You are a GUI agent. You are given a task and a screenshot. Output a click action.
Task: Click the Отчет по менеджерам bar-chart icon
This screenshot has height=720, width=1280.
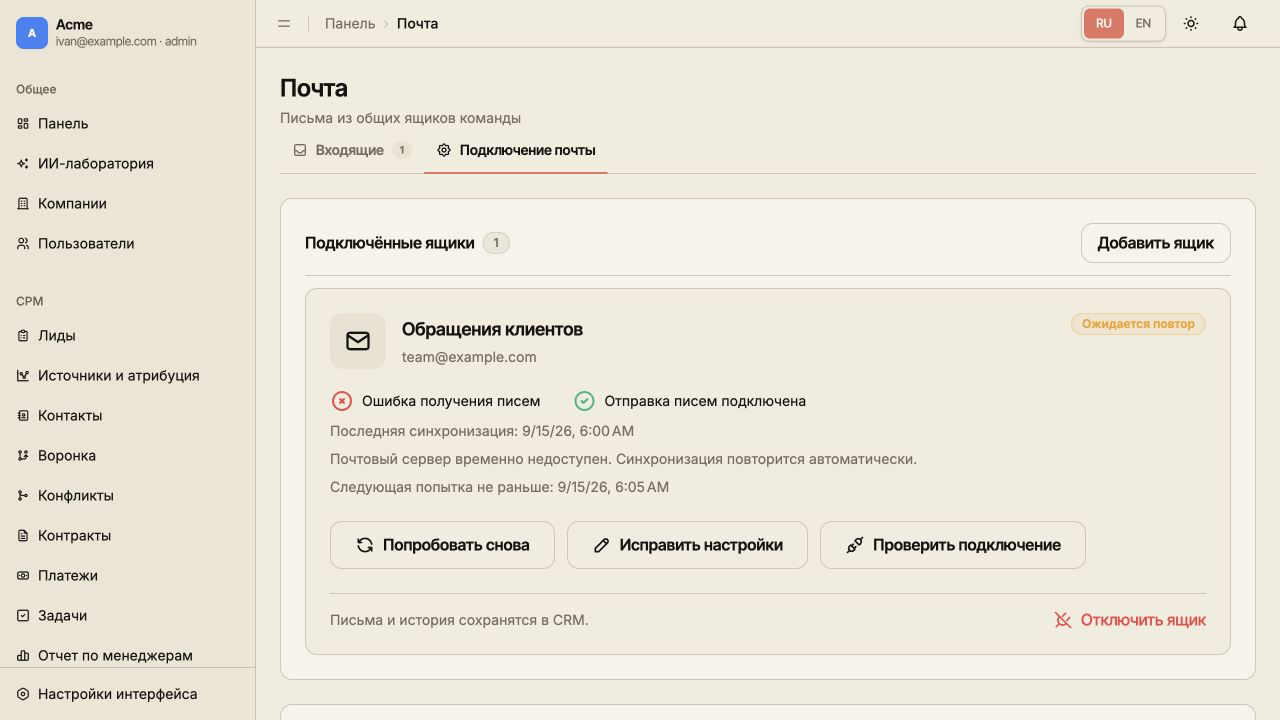click(23, 656)
